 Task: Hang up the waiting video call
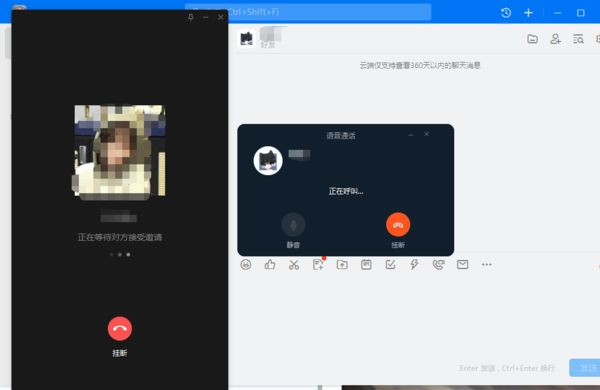pos(120,328)
